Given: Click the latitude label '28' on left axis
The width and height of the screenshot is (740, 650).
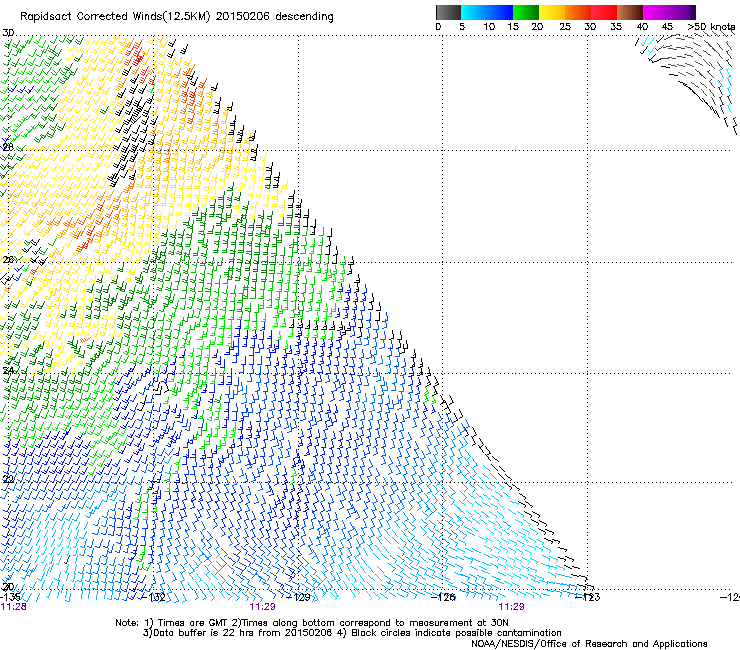Looking at the screenshot, I should [8, 147].
